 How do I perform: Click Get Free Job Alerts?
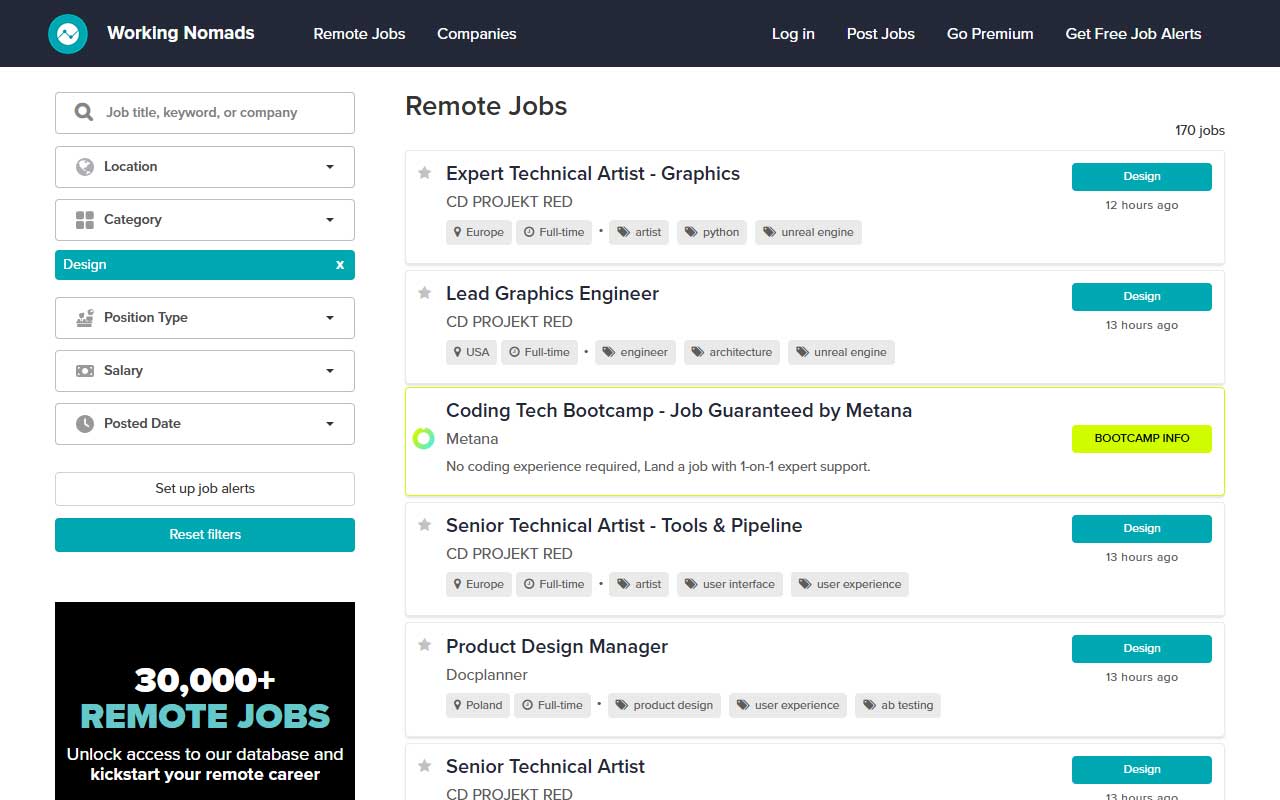[1133, 33]
